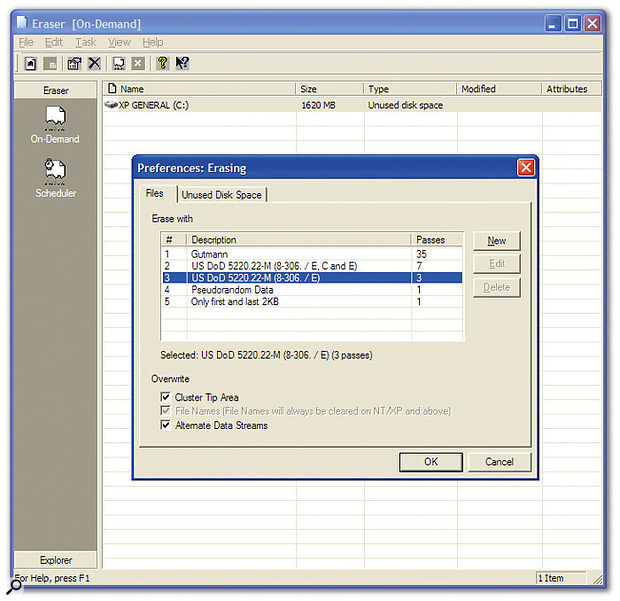This screenshot has width=620, height=601.
Task: Minimize the Eraser window
Action: [553, 23]
